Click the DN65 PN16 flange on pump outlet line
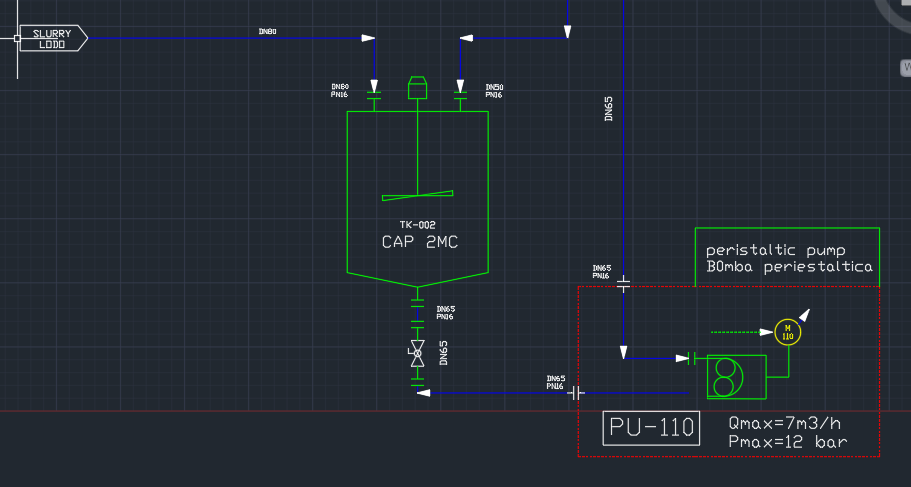 [575, 393]
